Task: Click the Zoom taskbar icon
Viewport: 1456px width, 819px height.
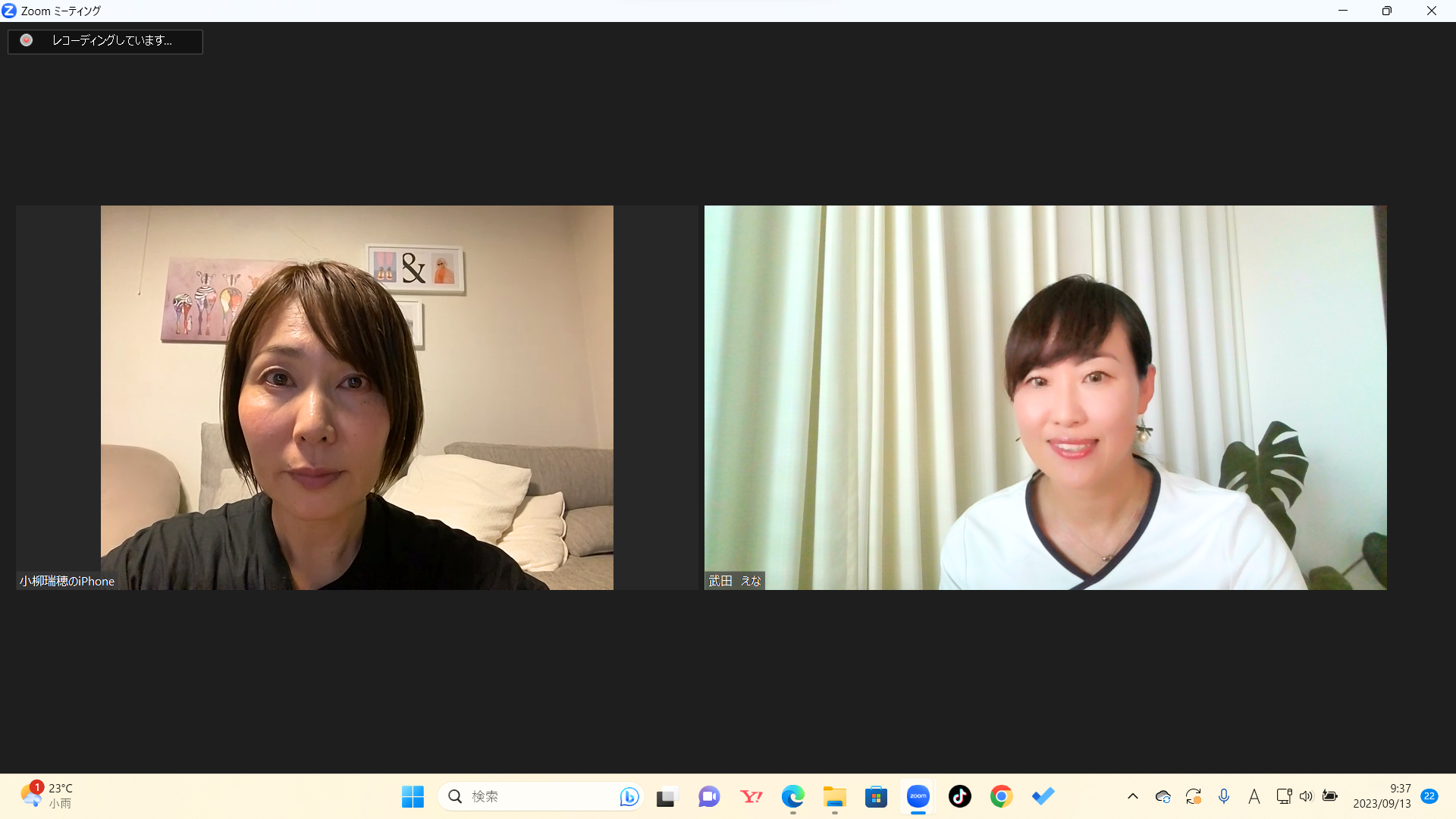Action: tap(918, 796)
